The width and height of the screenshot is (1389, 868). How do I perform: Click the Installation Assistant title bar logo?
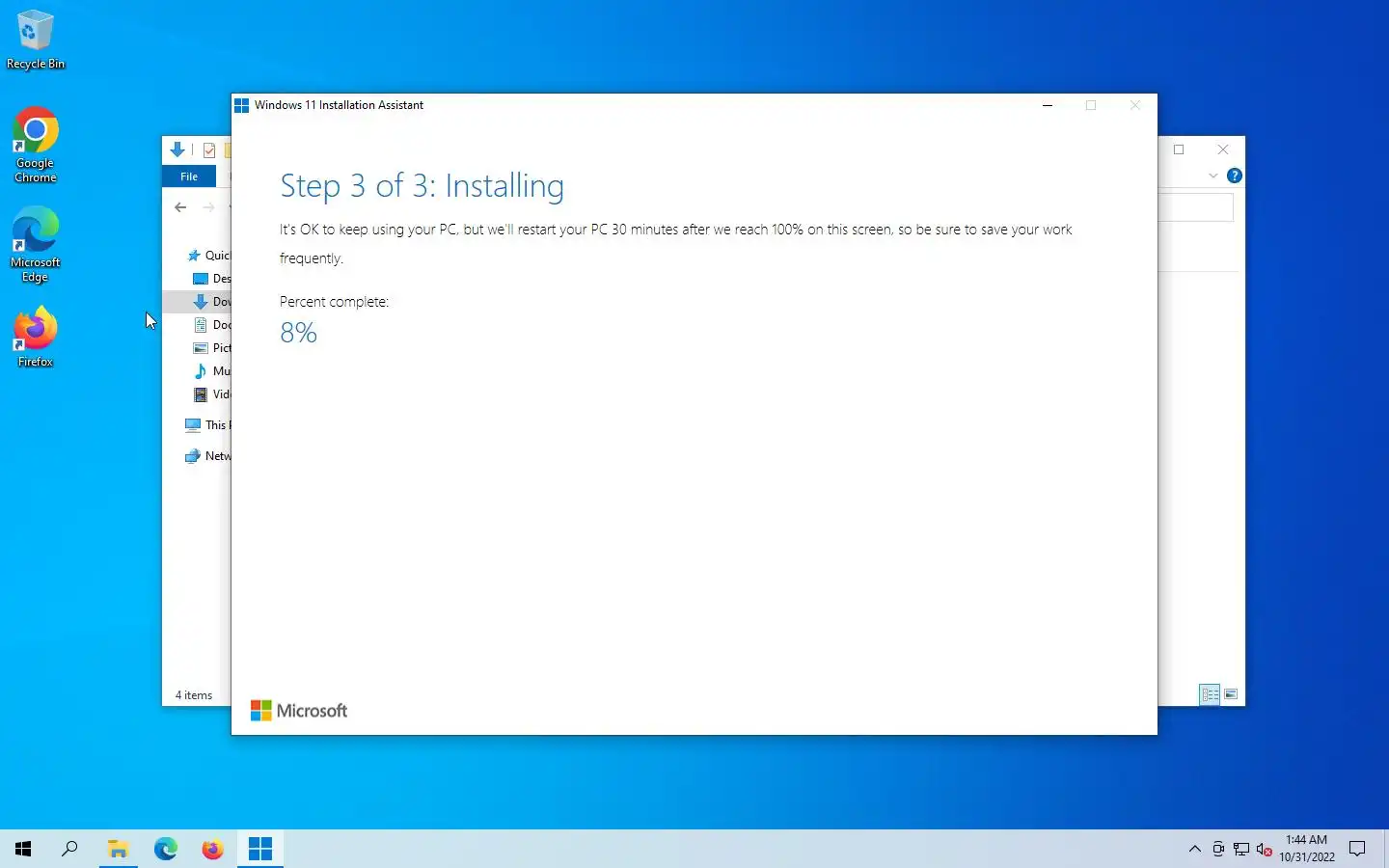click(x=242, y=105)
